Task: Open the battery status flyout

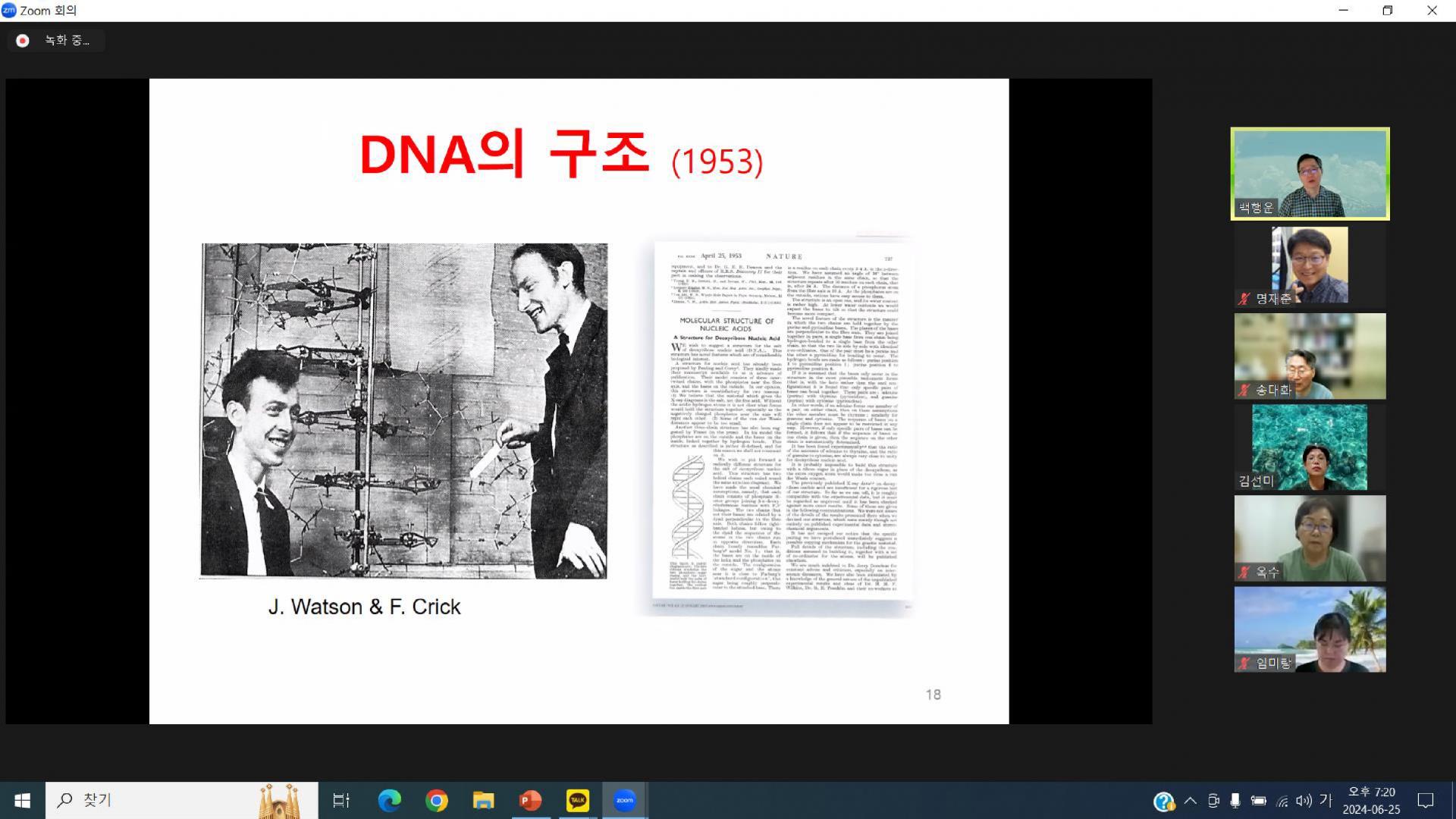Action: click(1259, 800)
